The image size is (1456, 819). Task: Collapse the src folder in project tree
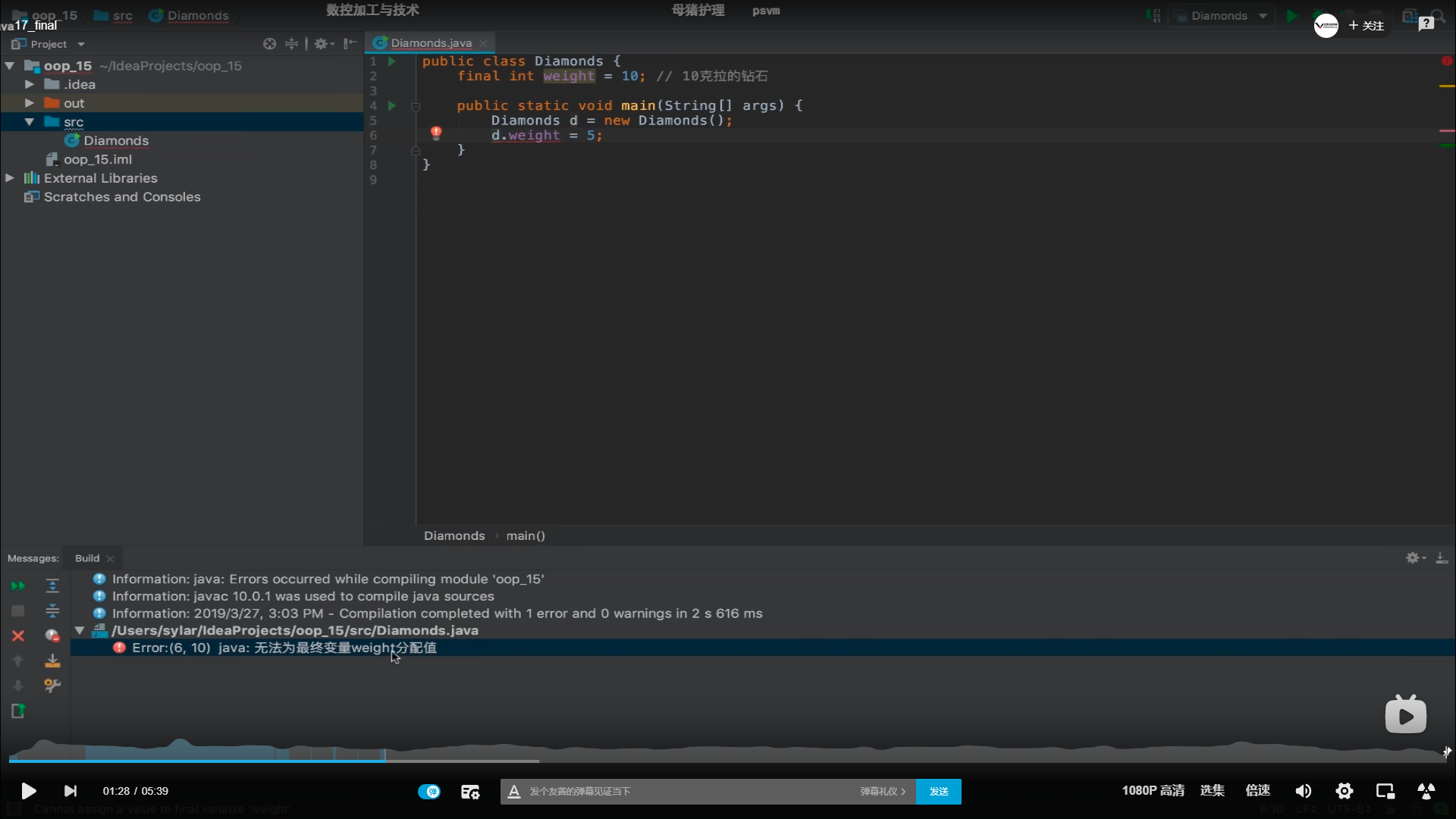pyautogui.click(x=30, y=122)
